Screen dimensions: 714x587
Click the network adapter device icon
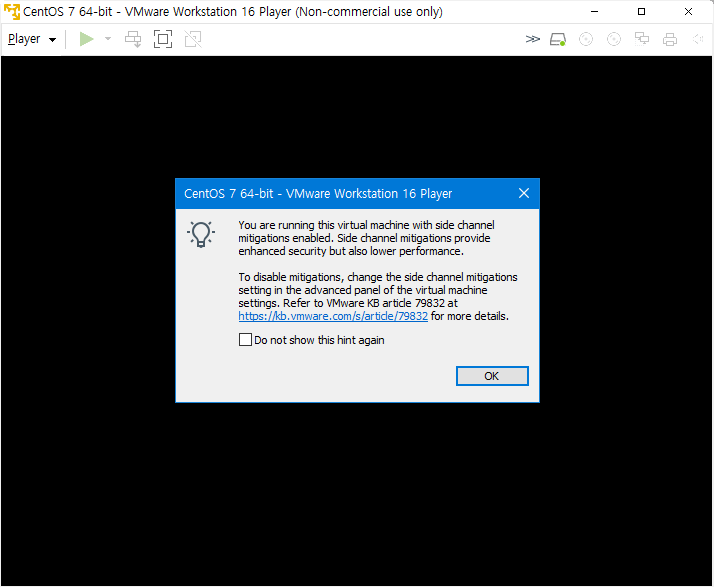point(642,40)
